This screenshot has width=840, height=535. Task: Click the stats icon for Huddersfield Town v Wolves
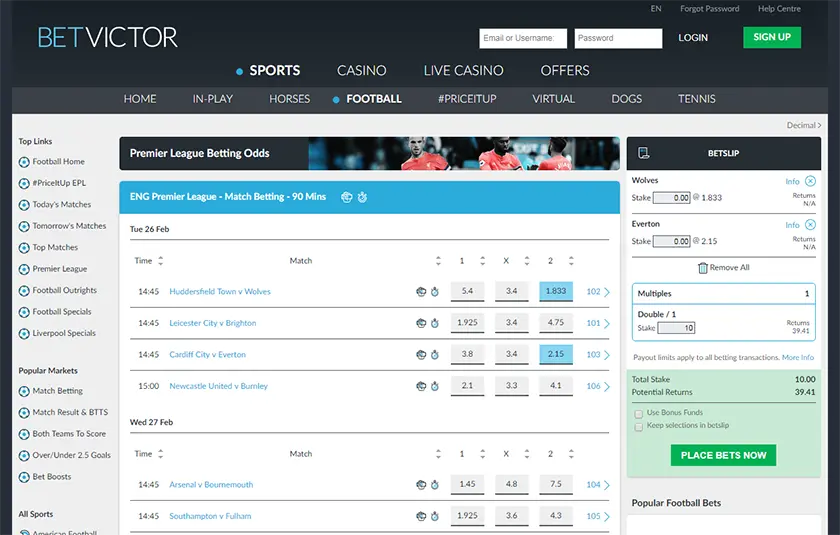click(x=421, y=292)
